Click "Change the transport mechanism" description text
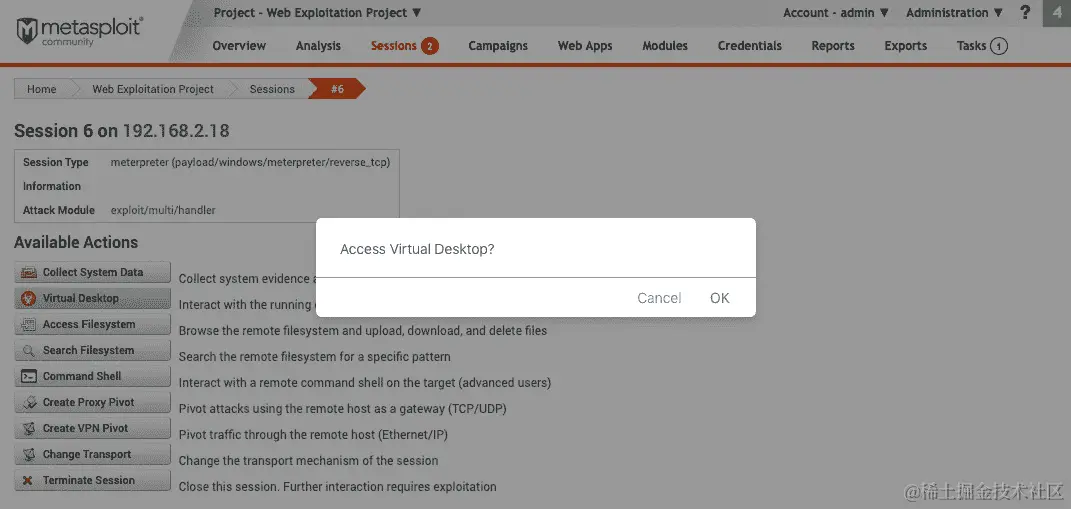Image resolution: width=1071 pixels, height=509 pixels. (x=309, y=460)
